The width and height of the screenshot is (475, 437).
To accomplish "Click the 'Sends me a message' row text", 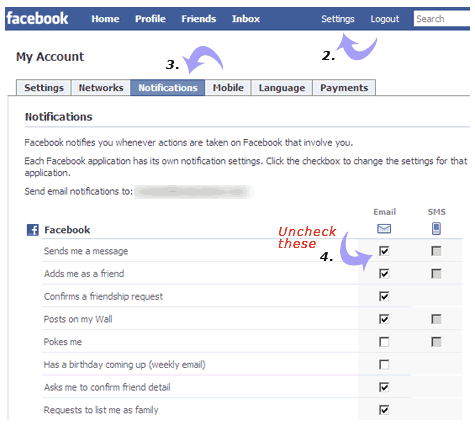I will [86, 251].
